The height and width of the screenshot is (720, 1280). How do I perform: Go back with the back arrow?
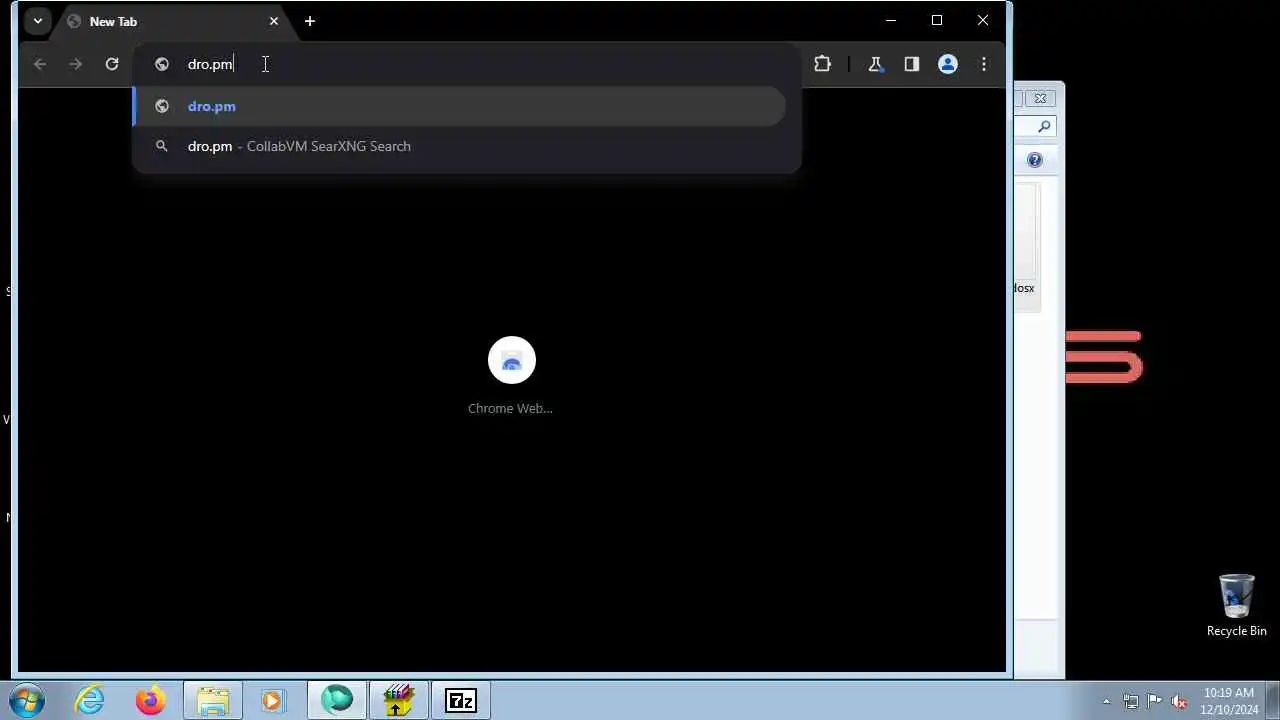click(40, 64)
